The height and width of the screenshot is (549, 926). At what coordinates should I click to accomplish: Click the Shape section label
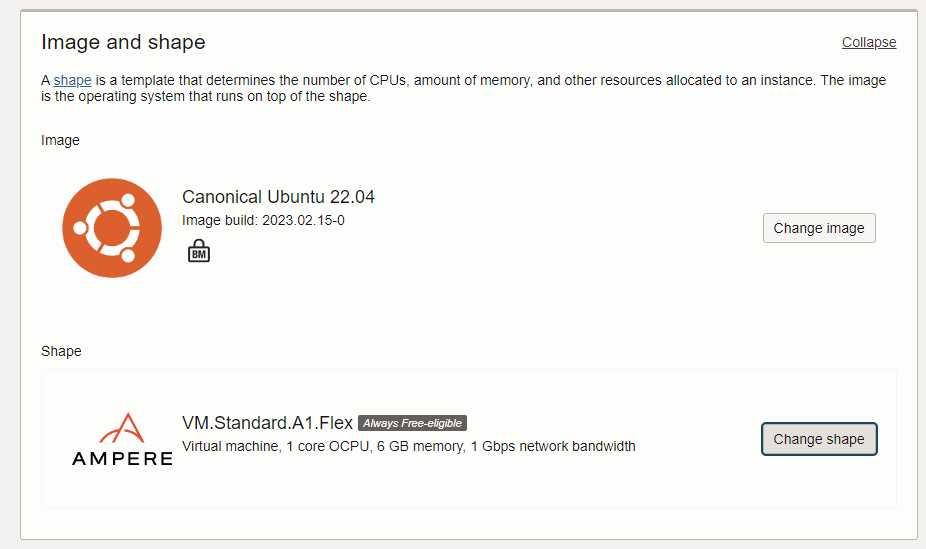[61, 351]
